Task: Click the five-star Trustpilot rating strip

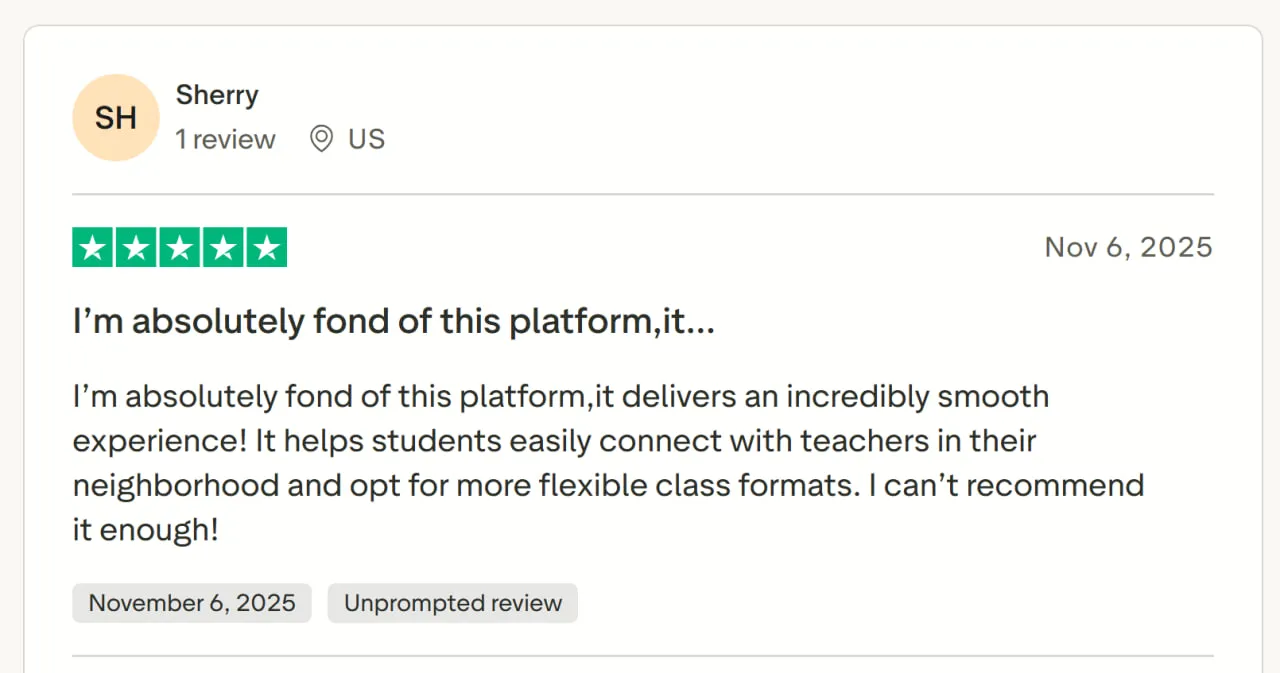Action: pyautogui.click(x=179, y=246)
